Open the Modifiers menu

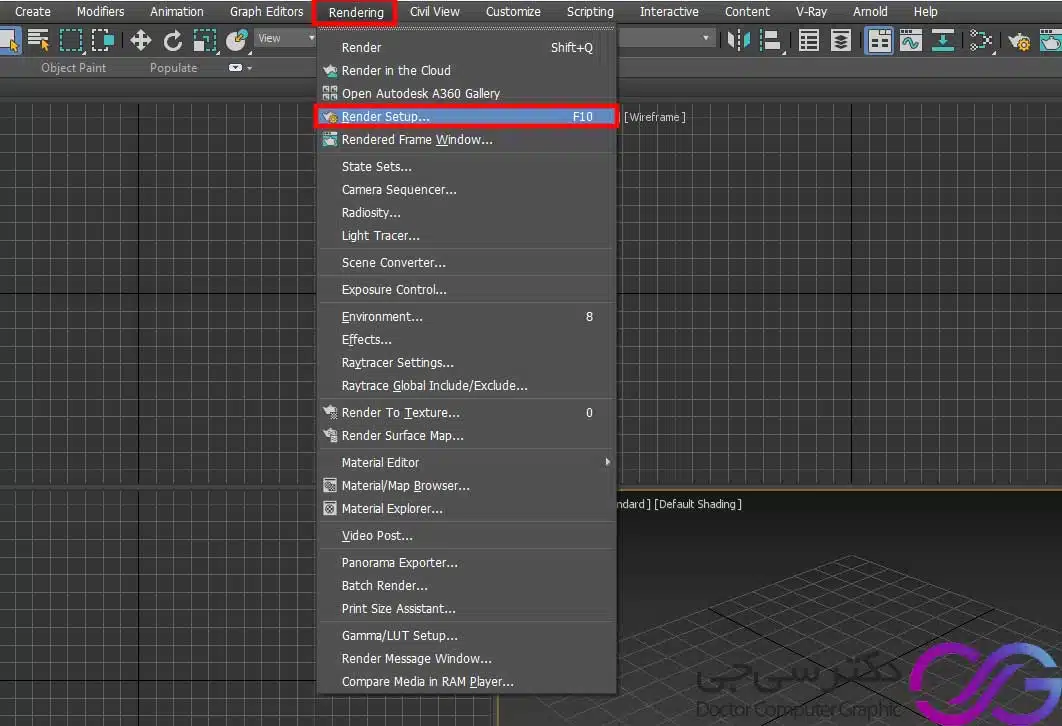pos(100,12)
